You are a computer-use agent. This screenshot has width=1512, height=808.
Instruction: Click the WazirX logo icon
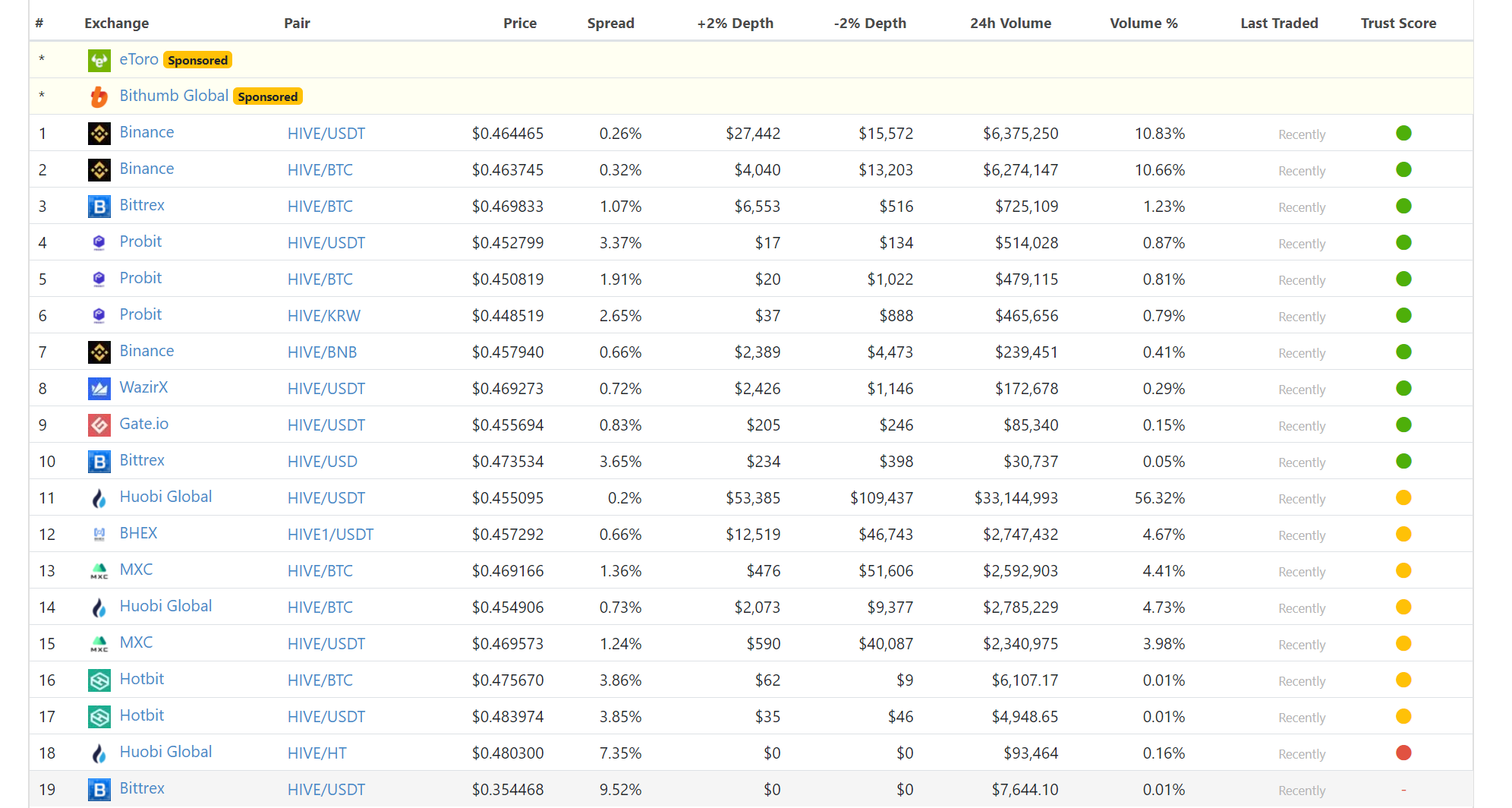pyautogui.click(x=99, y=389)
